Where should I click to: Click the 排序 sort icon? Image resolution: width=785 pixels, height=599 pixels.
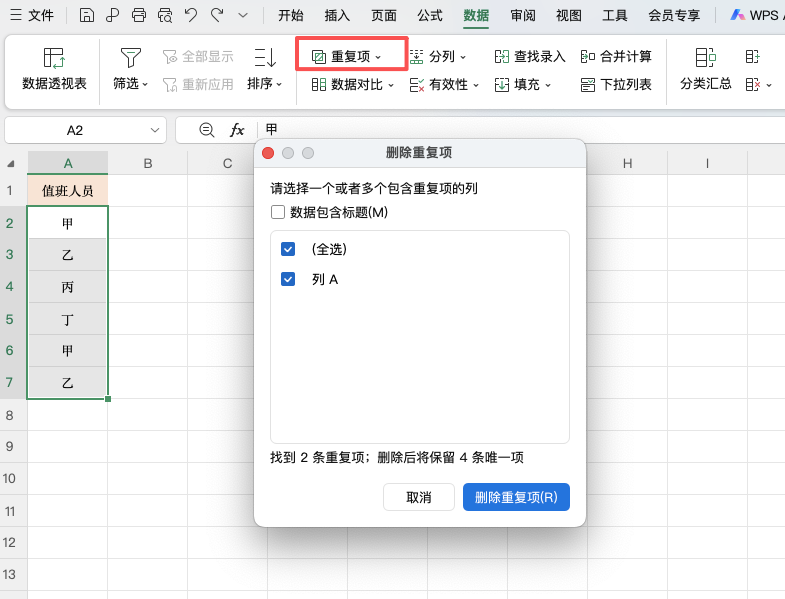[x=265, y=57]
